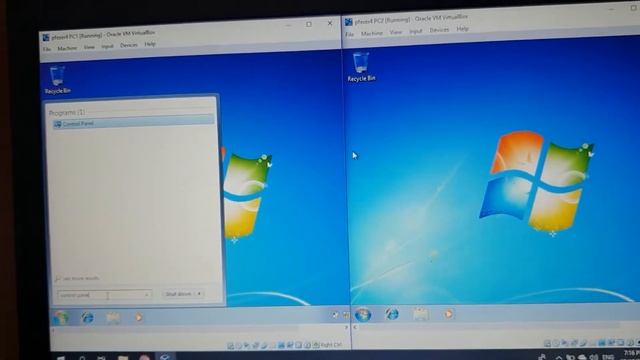Viewport: 640px width, 360px height.
Task: Open View menu in PC2 VirtualBox window
Action: pyautogui.click(x=396, y=32)
